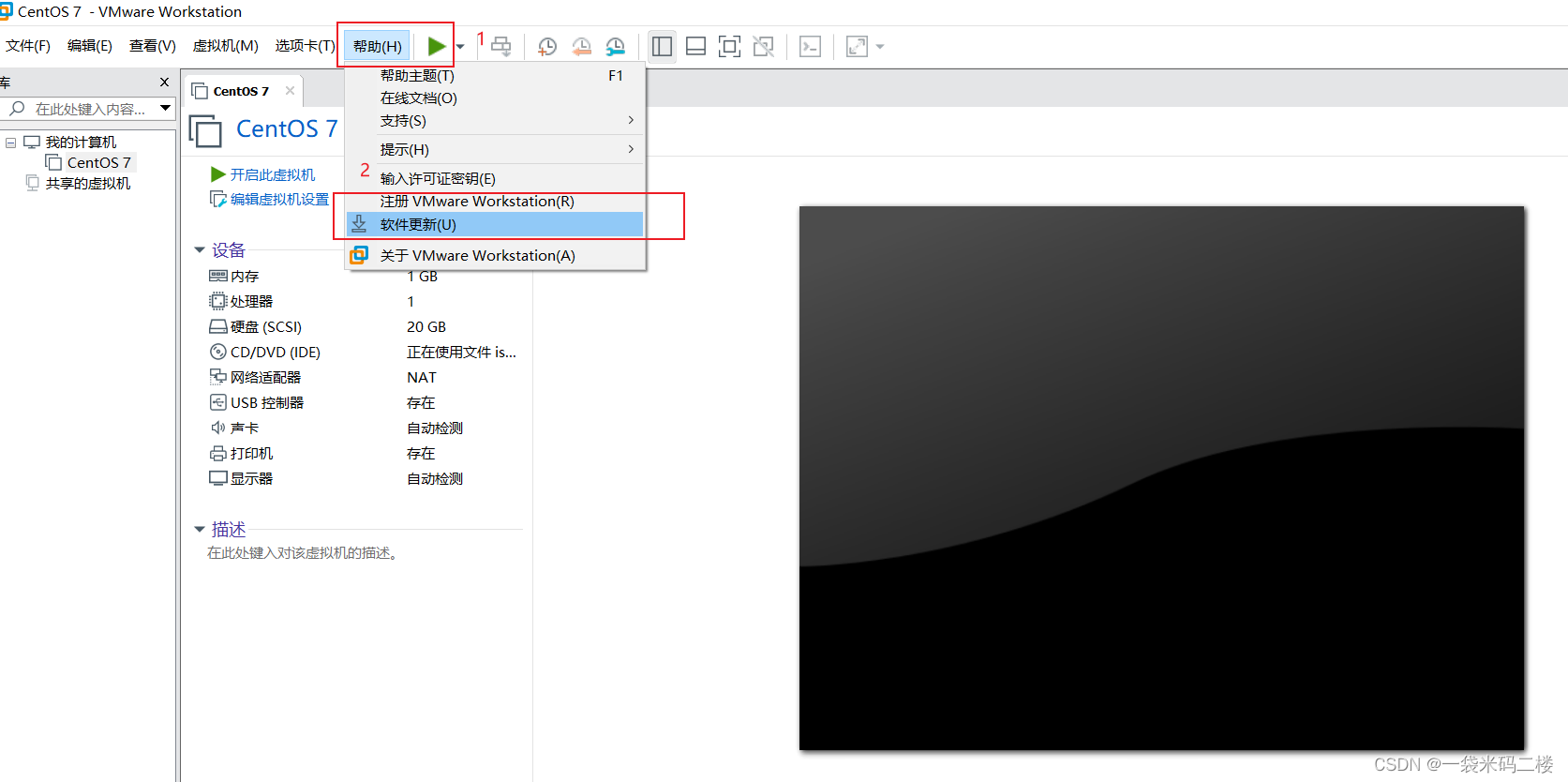Image resolution: width=1568 pixels, height=782 pixels.
Task: Choose 注册 VMware Workstation(R) entry
Action: point(496,202)
